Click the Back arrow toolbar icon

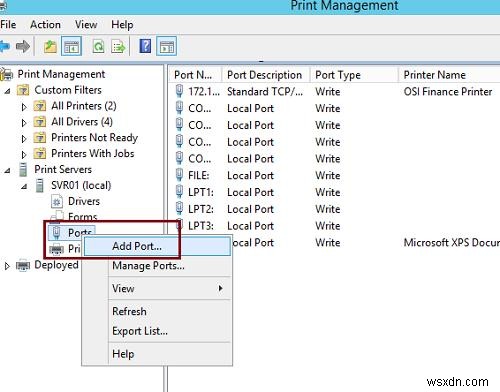(x=4, y=46)
